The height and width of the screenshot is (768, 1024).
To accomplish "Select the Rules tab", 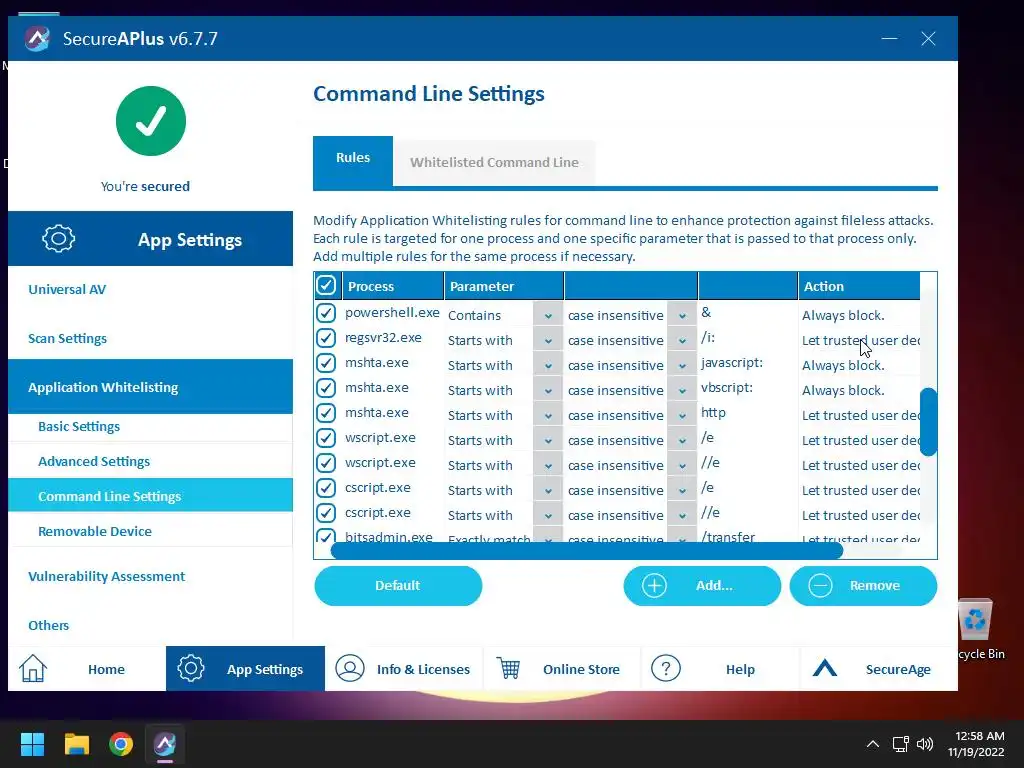I will (353, 161).
